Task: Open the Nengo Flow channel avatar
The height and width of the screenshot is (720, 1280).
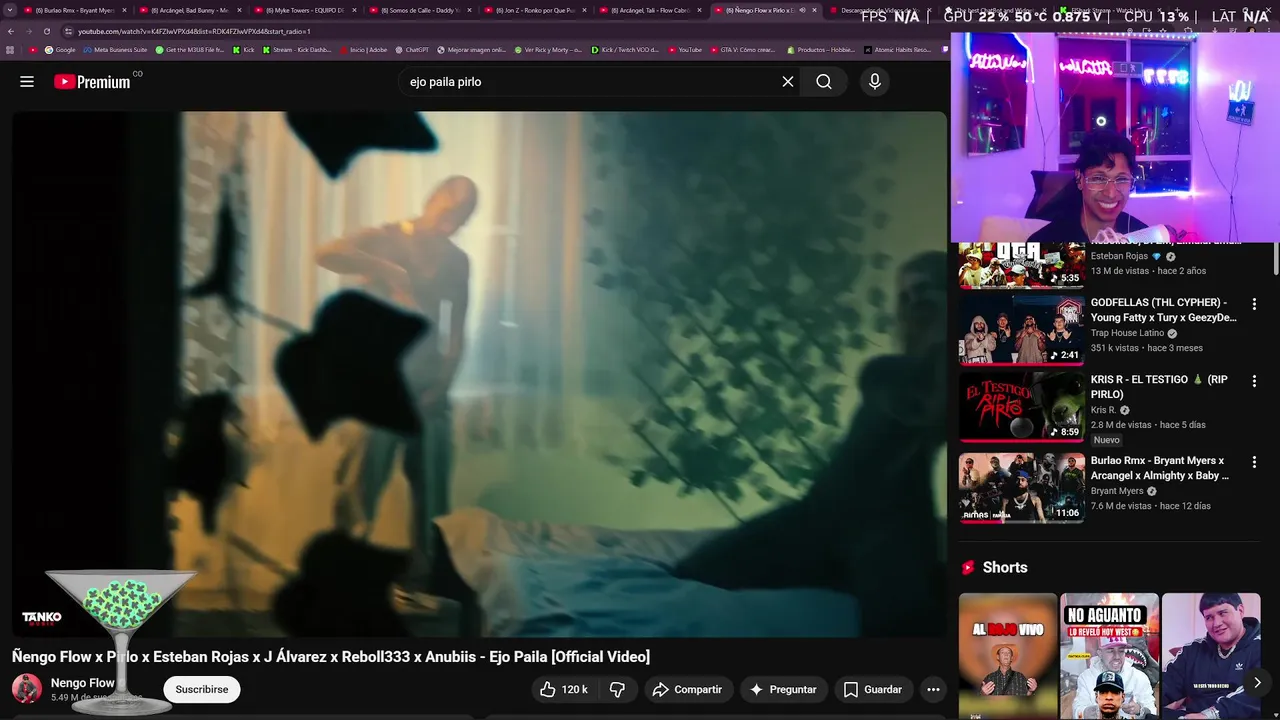Action: pos(27,689)
